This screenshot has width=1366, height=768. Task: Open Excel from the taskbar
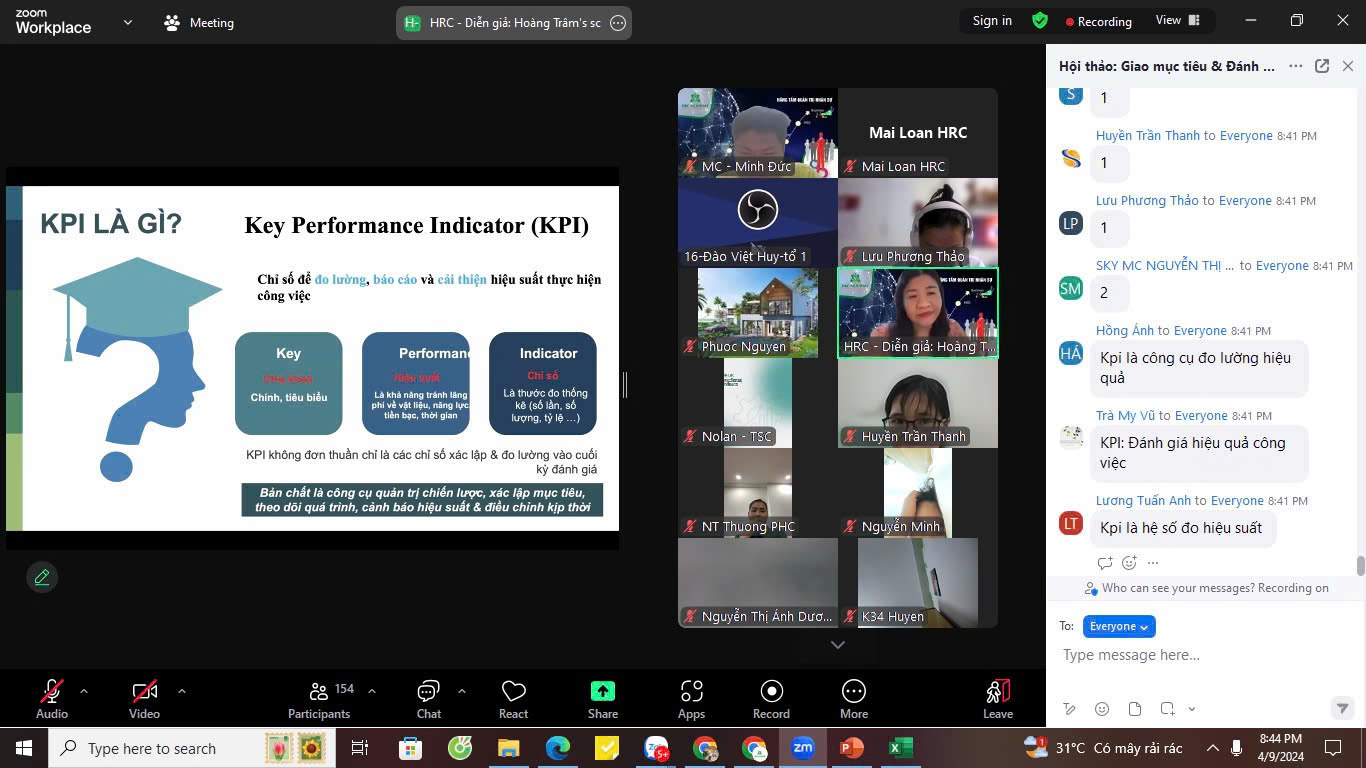900,748
